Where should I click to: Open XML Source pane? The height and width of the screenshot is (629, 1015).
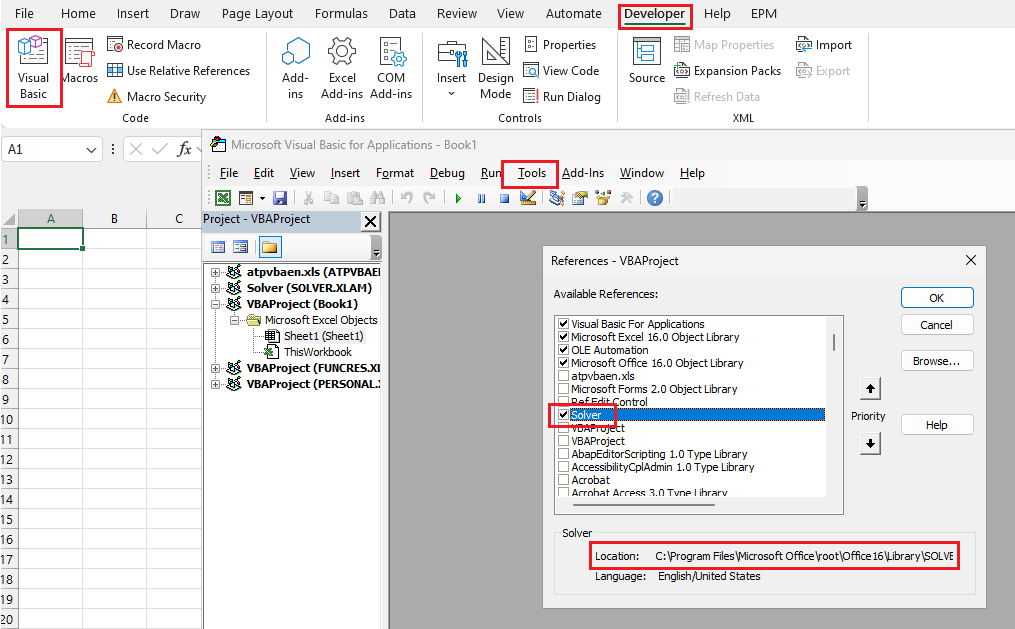[647, 61]
